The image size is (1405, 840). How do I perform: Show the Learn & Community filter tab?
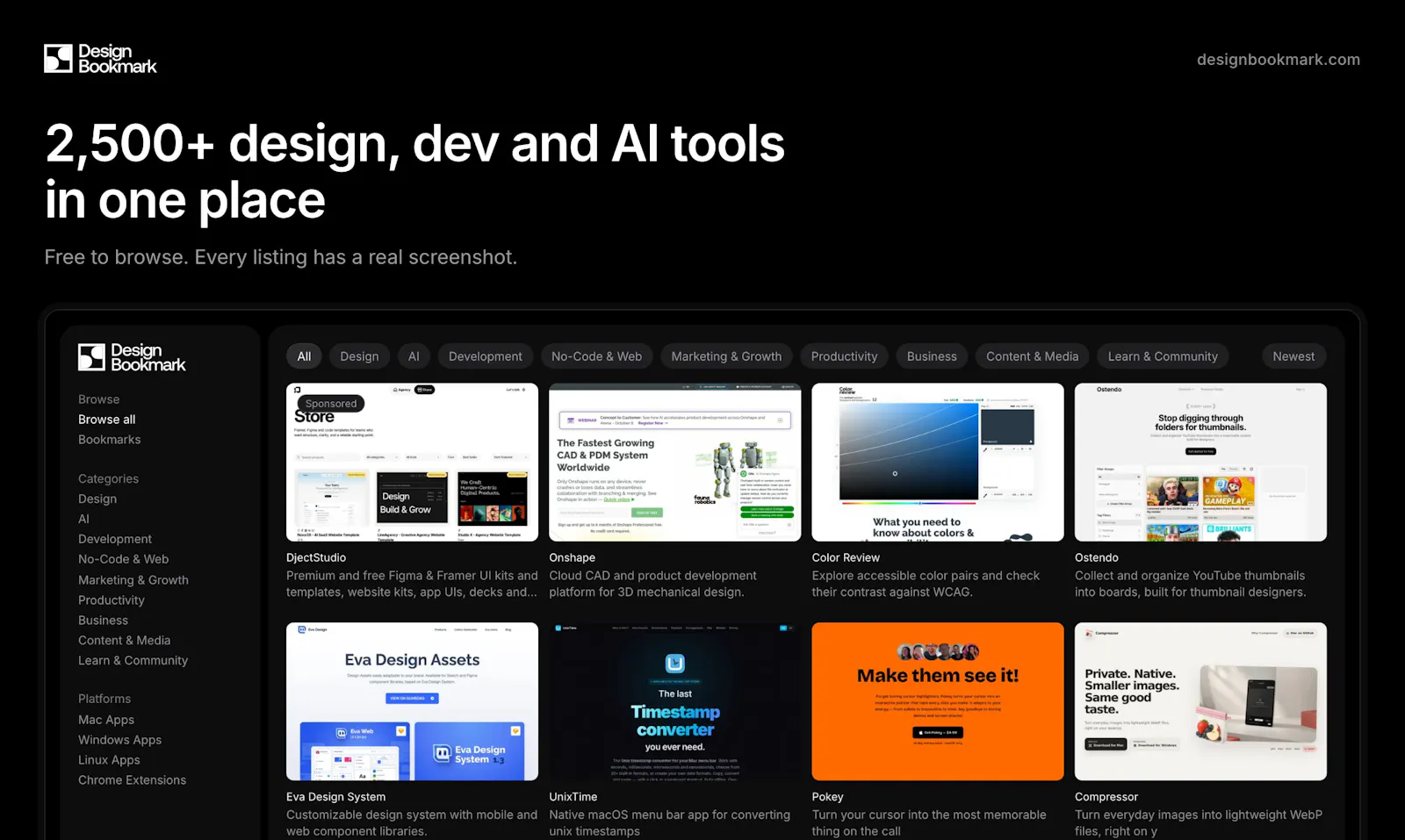(x=1163, y=356)
